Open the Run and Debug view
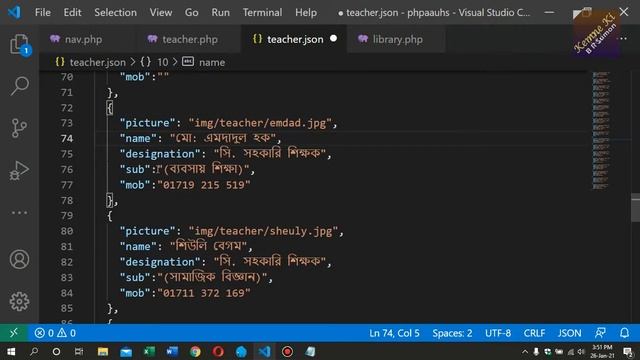 [19, 170]
